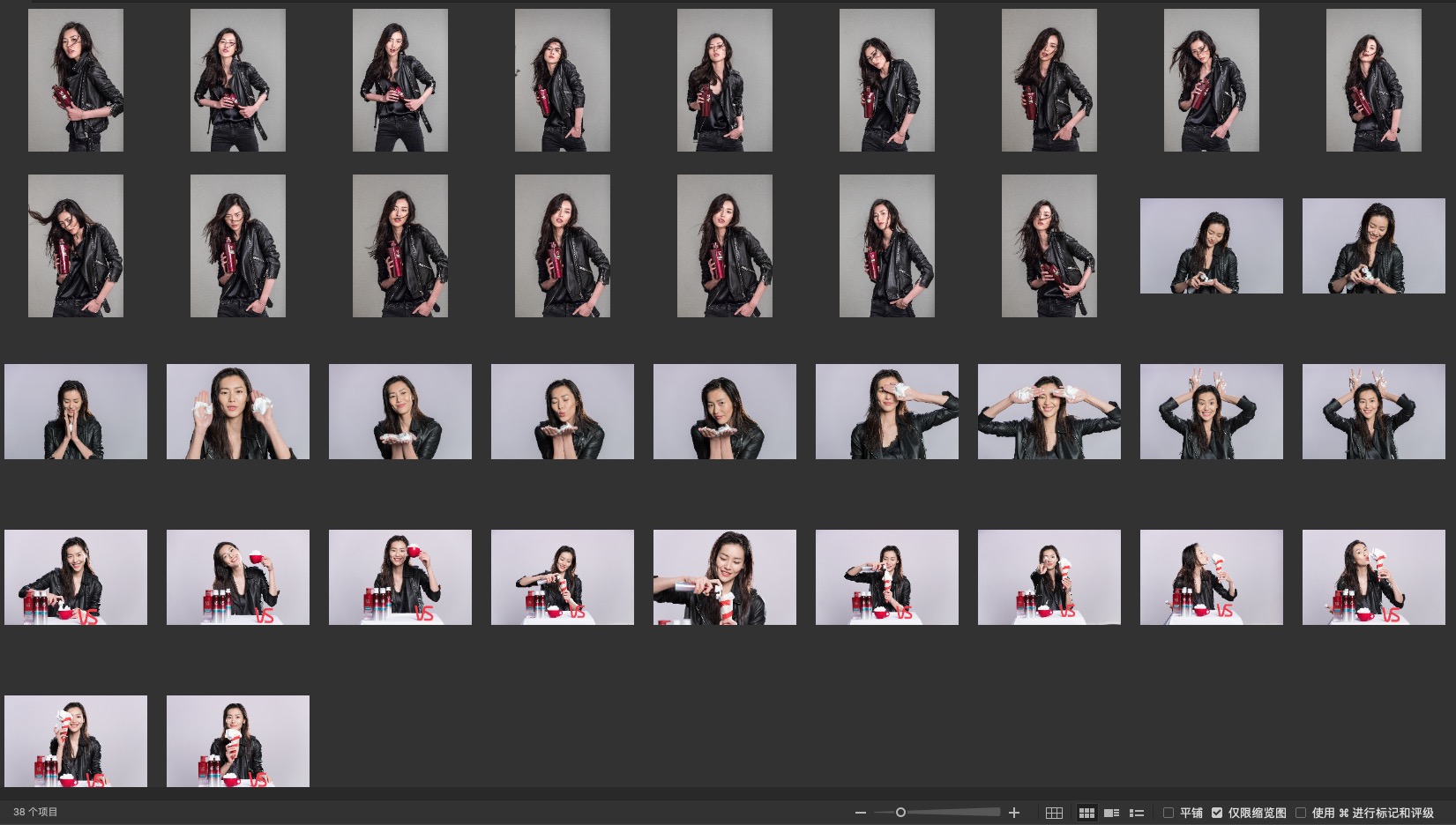Select the last thumbnail in the bottom row
1456x825 pixels.
pyautogui.click(x=238, y=740)
